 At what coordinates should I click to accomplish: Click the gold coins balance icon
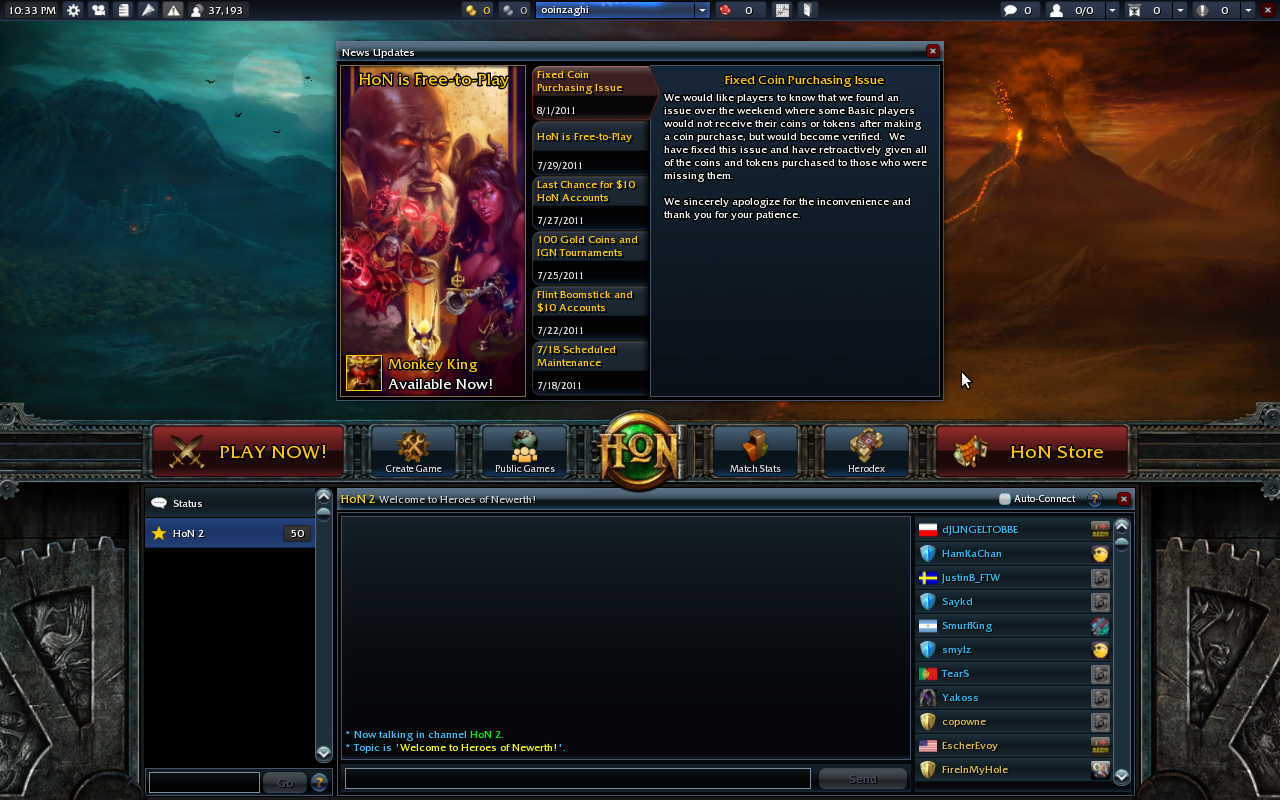(471, 10)
